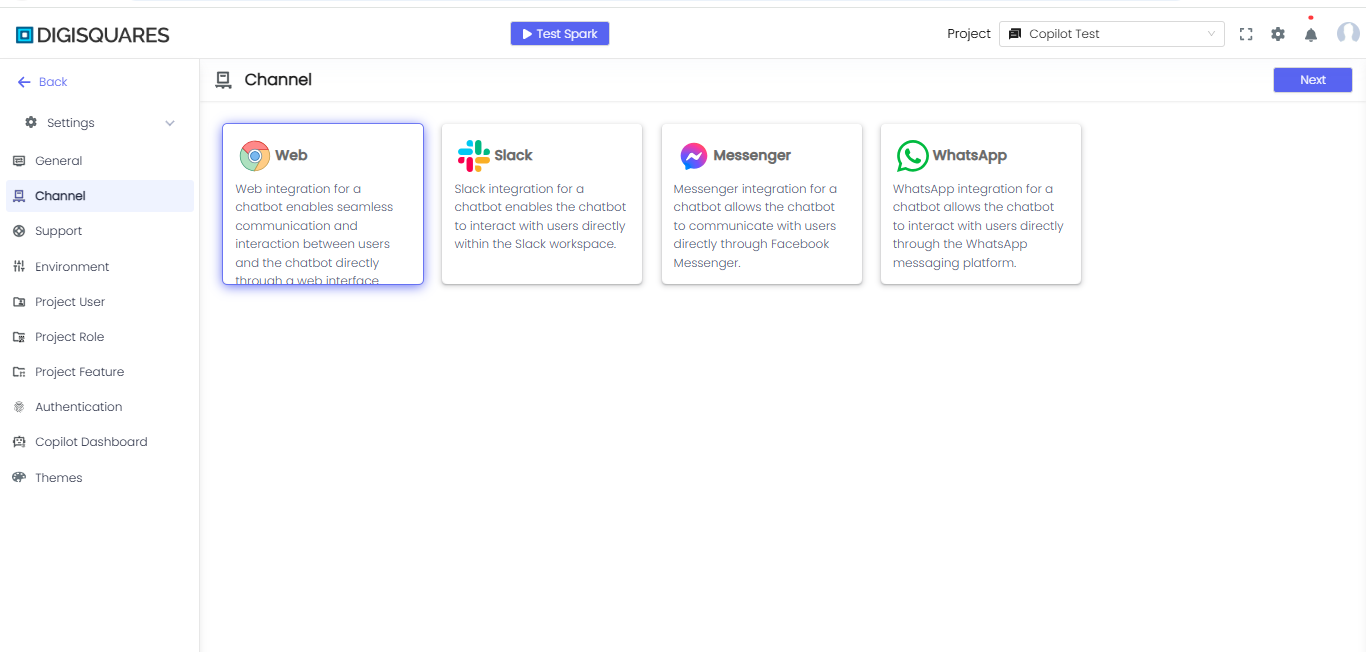Go back using the Back link
This screenshot has height=652, width=1366.
(43, 82)
